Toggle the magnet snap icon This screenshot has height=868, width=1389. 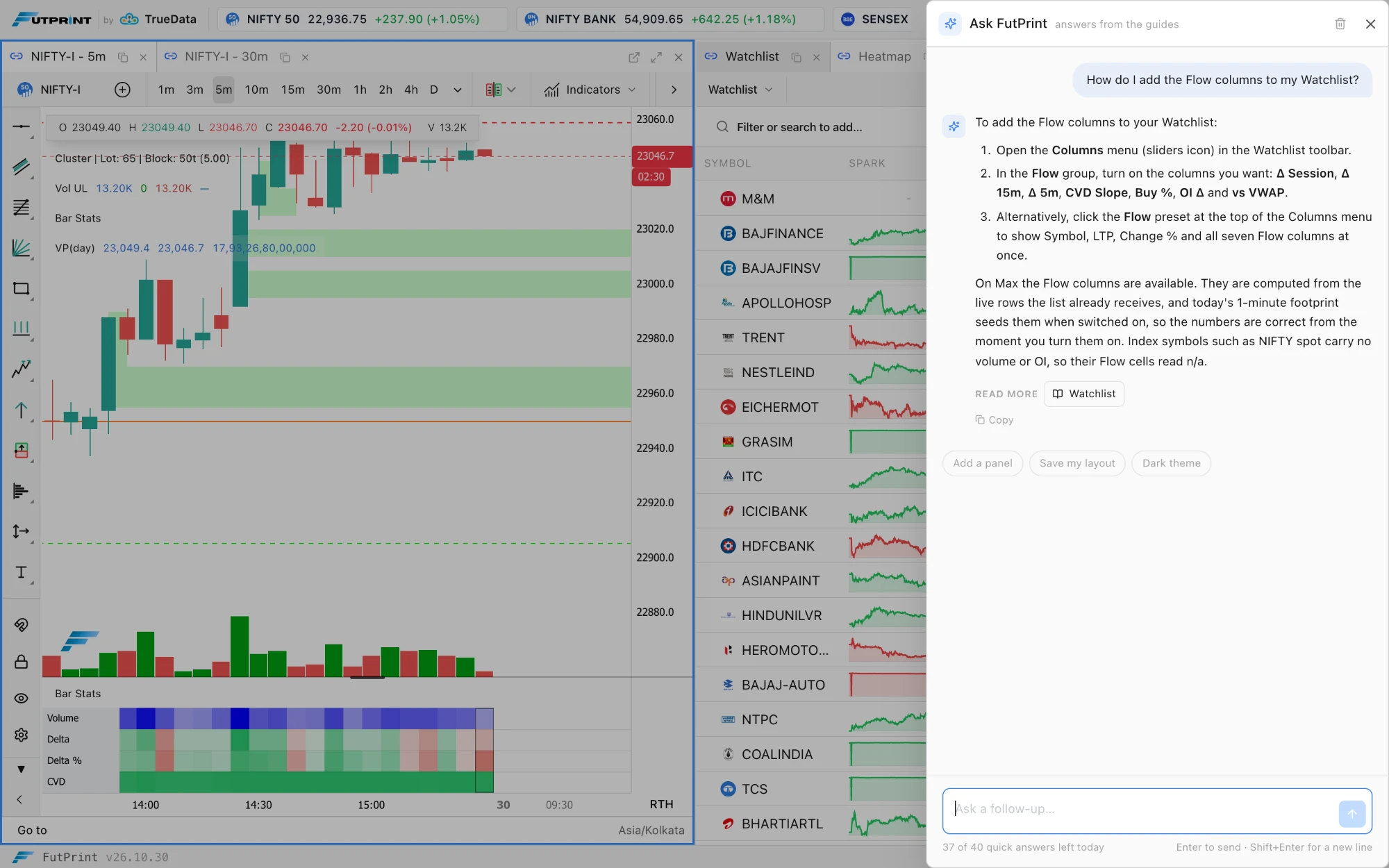[21, 625]
